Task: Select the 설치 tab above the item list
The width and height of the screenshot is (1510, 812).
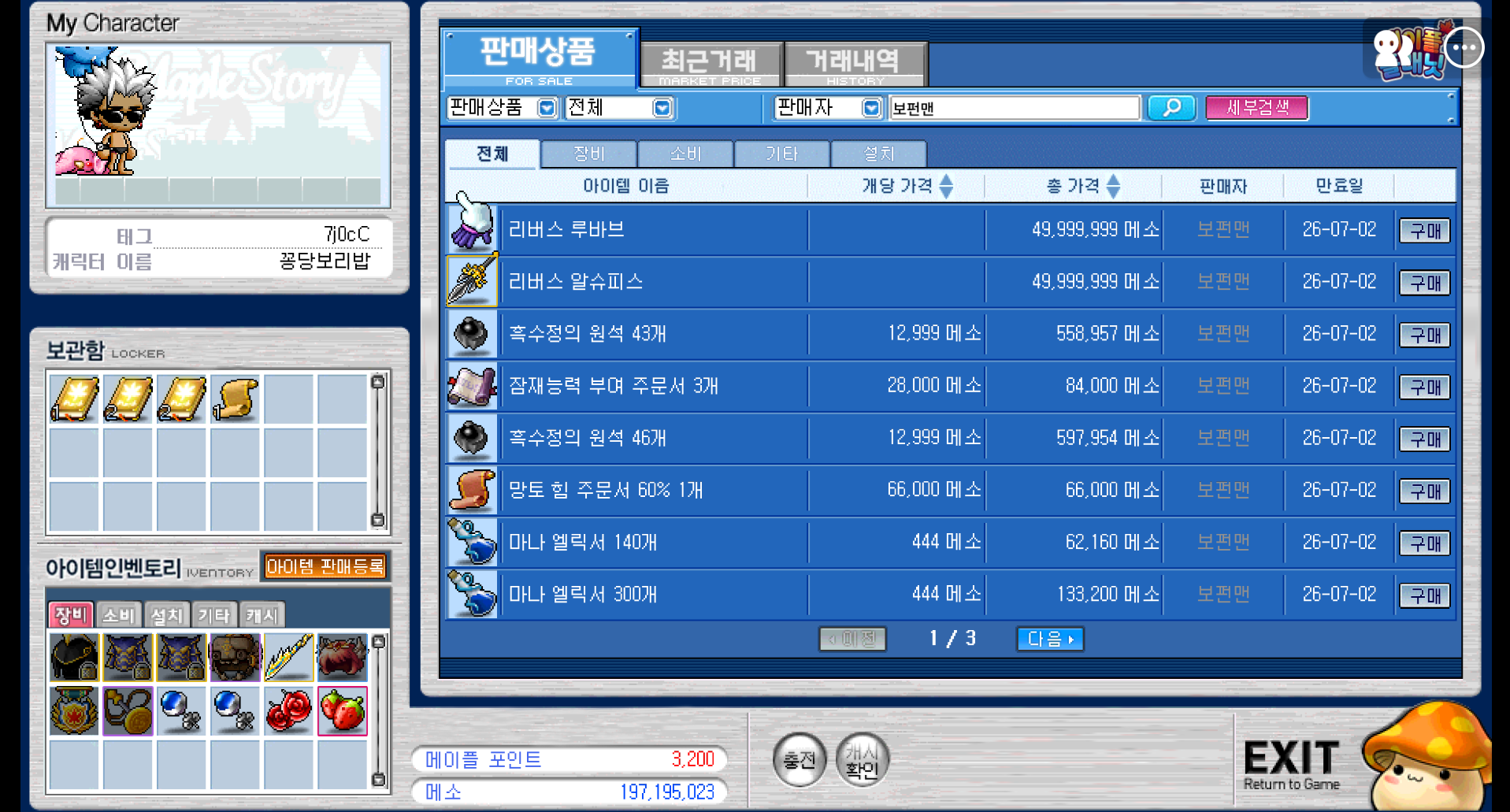Action: (878, 154)
